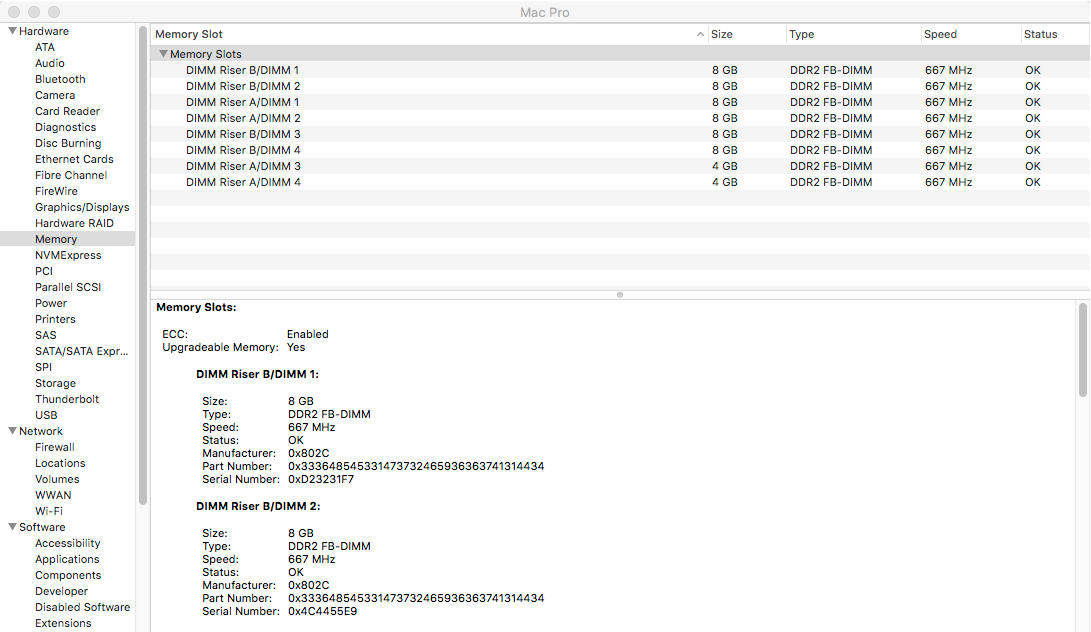Select the DIMM Riser B/DIMM 3 row
The height and width of the screenshot is (632, 1091).
coord(620,134)
